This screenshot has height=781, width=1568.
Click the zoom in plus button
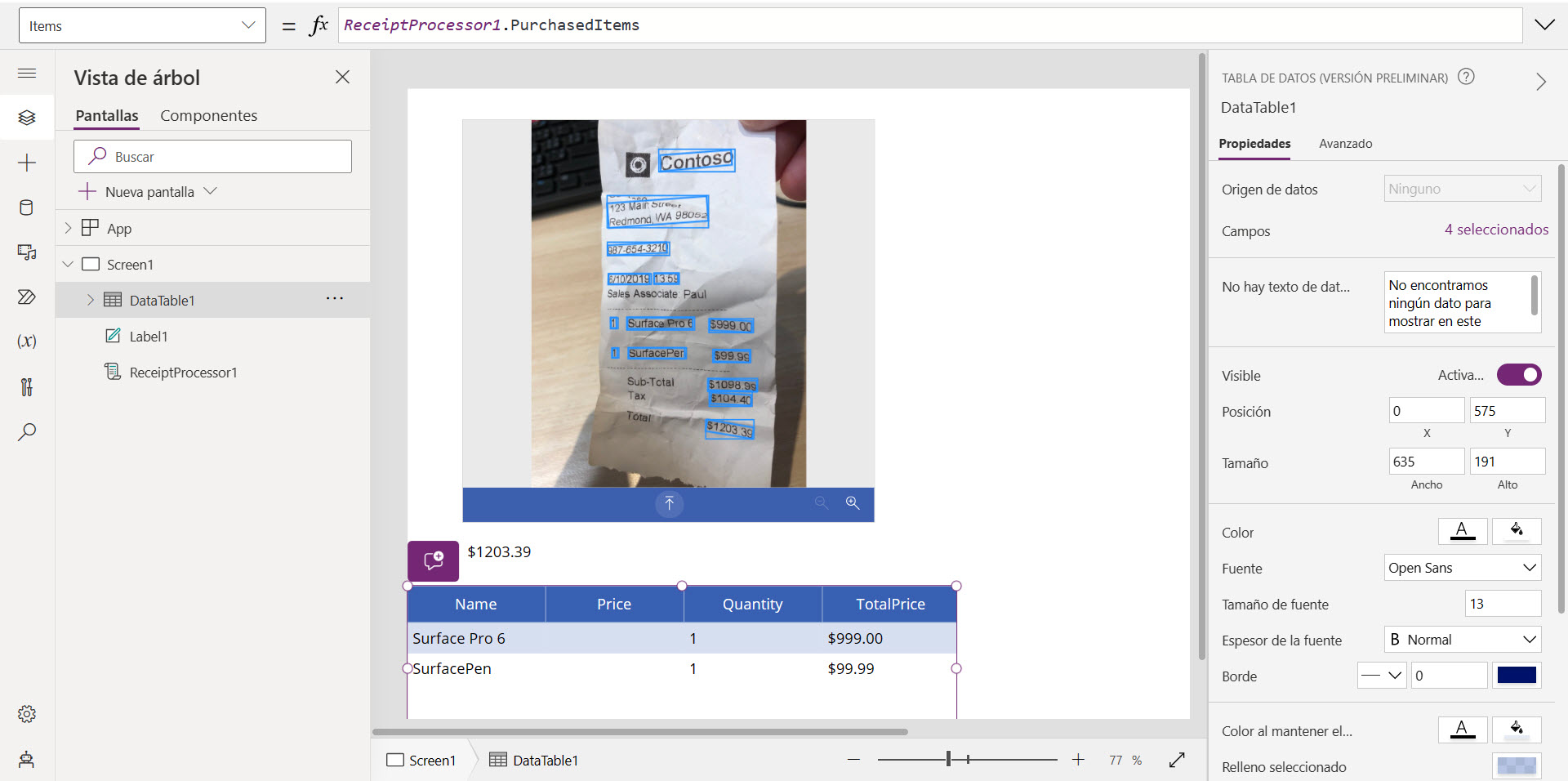click(x=1078, y=760)
